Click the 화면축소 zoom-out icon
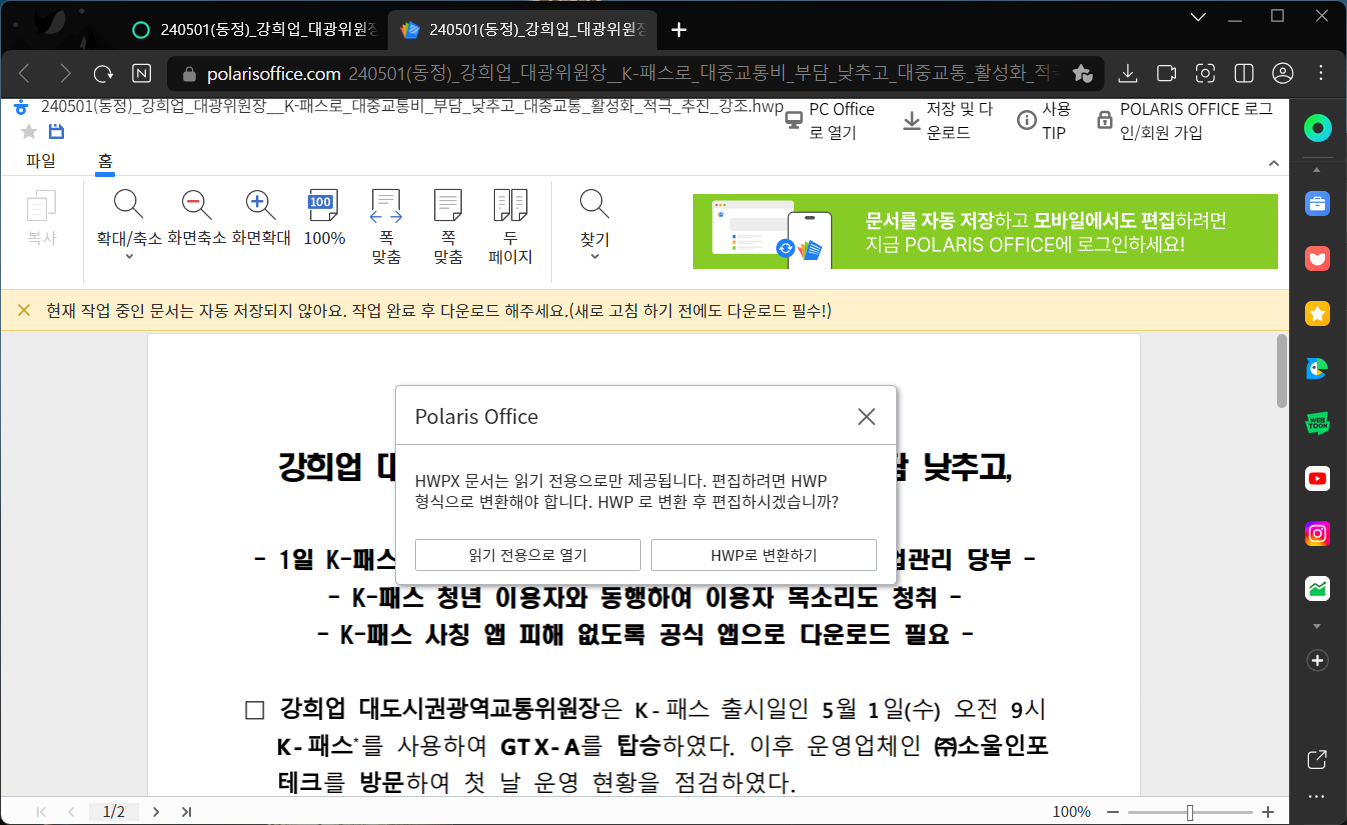1347x825 pixels. (x=196, y=205)
